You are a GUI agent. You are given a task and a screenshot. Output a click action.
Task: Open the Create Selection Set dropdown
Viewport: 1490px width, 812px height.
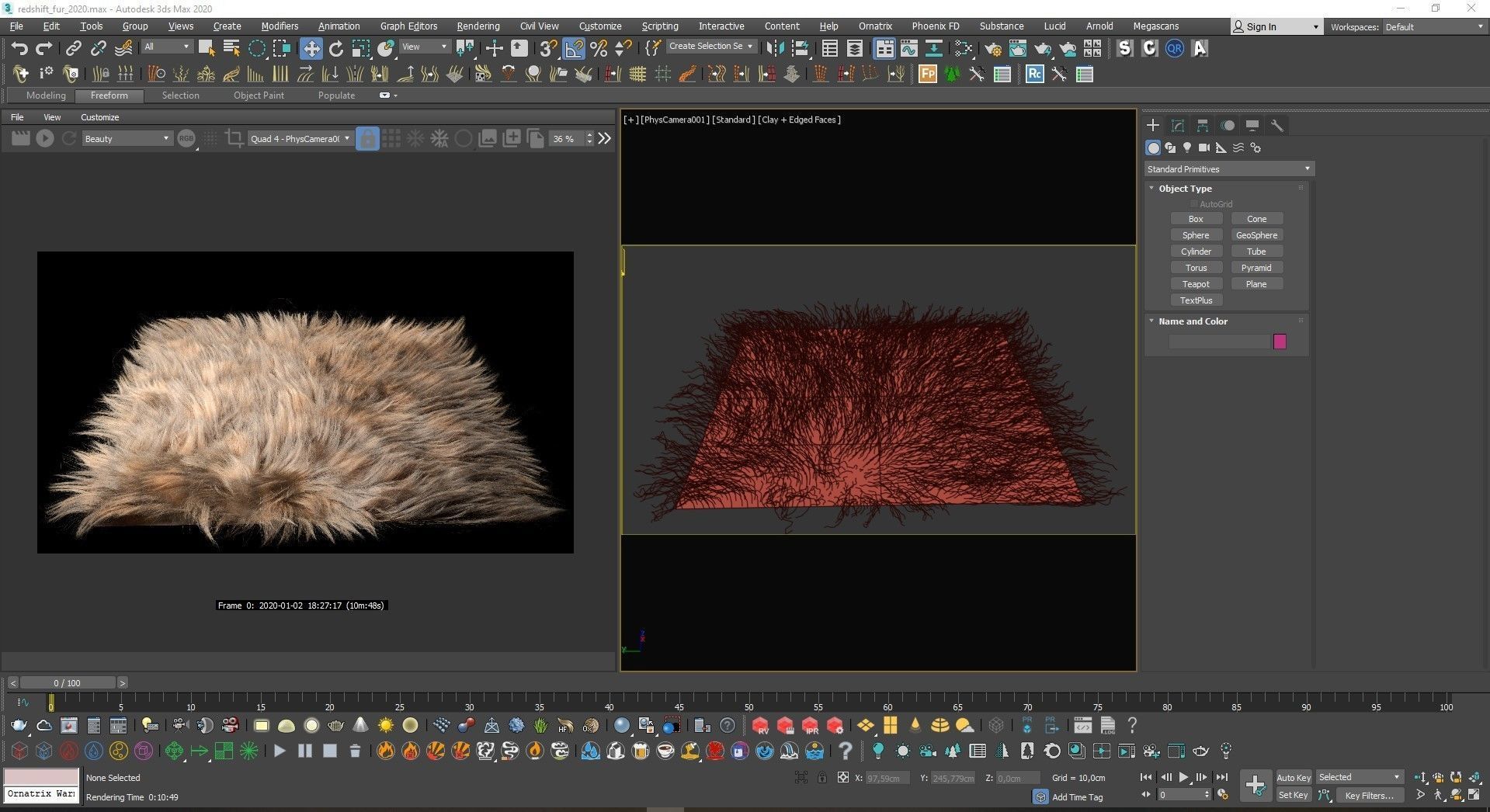(x=710, y=46)
